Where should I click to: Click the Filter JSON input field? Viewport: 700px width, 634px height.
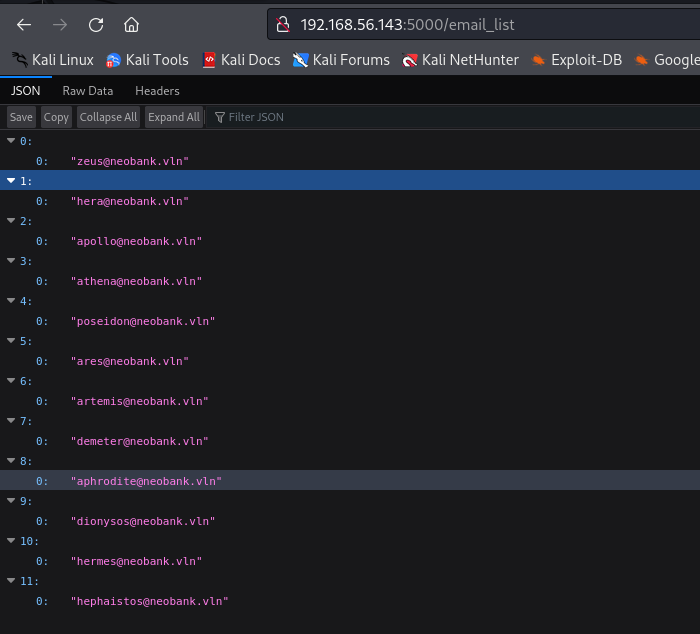(453, 117)
